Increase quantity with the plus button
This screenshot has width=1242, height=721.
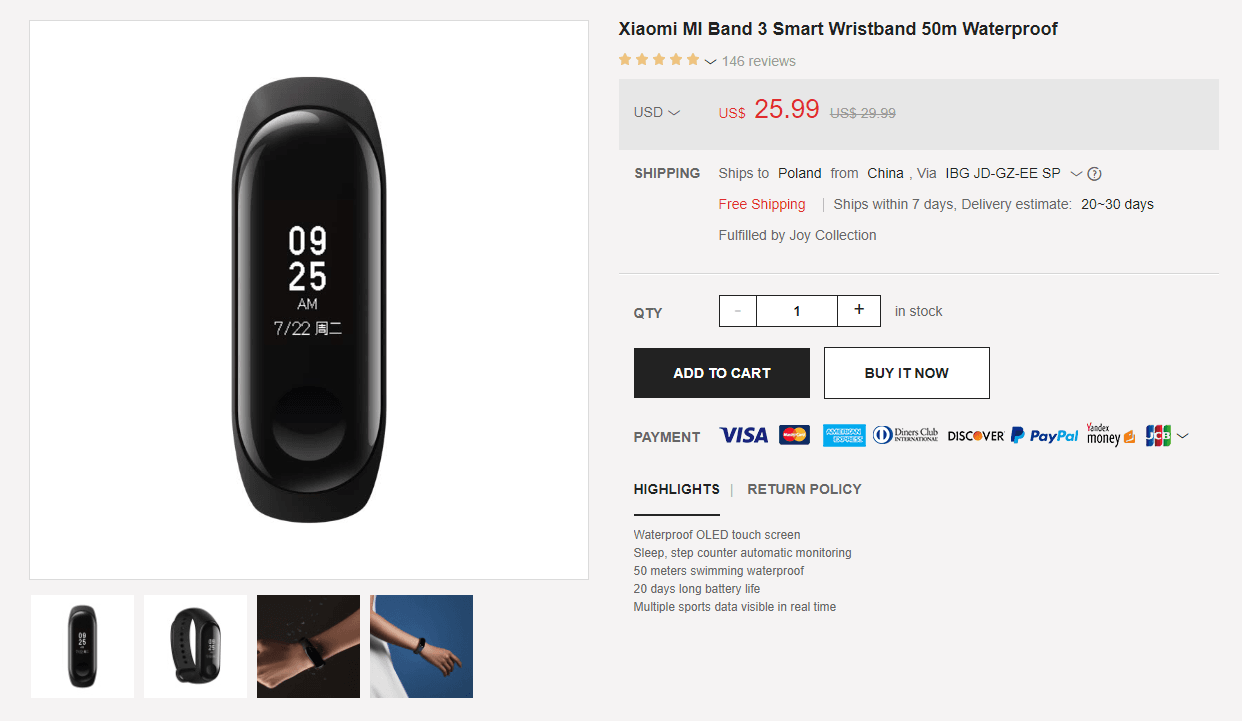(x=859, y=311)
